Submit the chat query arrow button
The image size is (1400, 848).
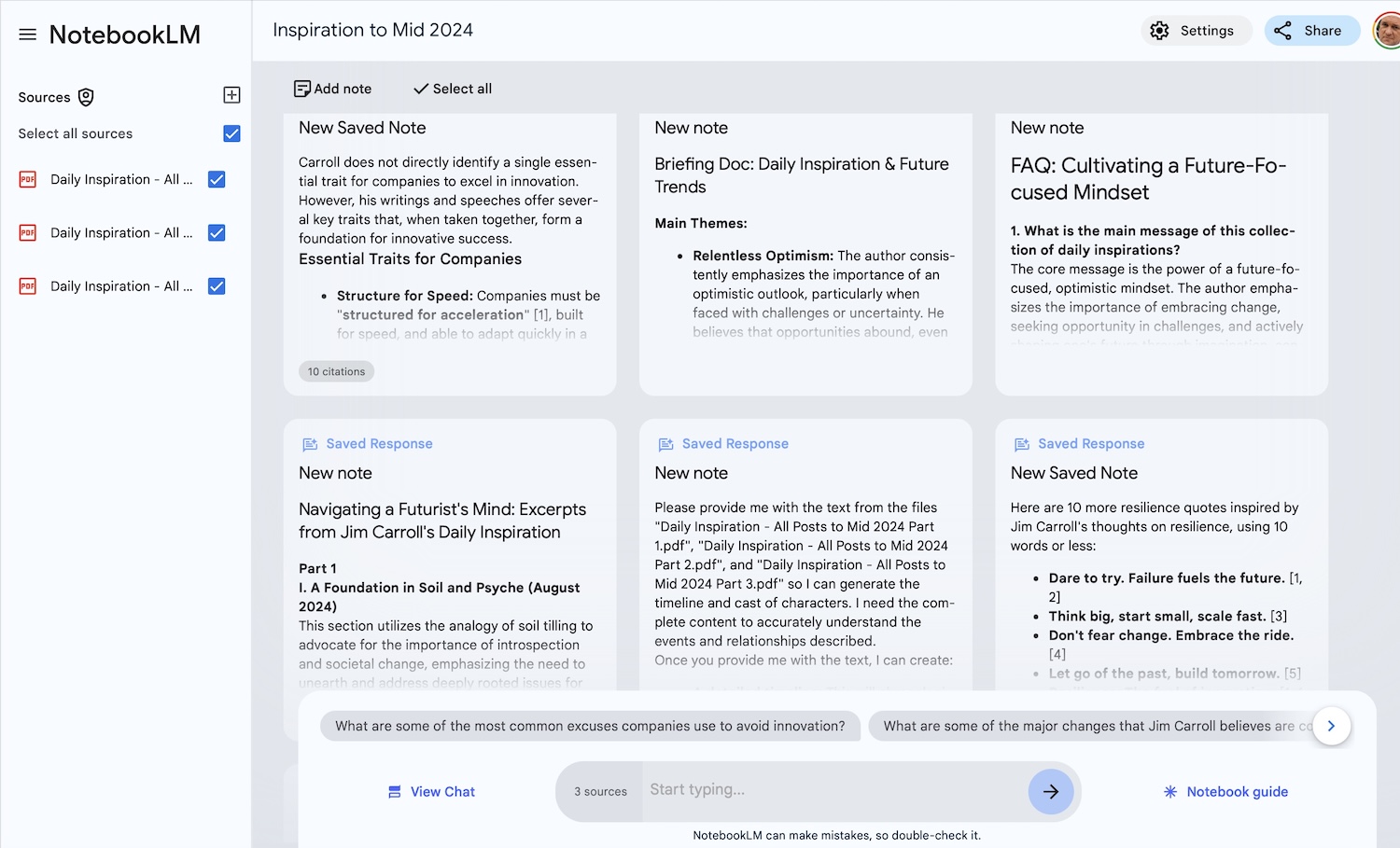click(x=1050, y=791)
